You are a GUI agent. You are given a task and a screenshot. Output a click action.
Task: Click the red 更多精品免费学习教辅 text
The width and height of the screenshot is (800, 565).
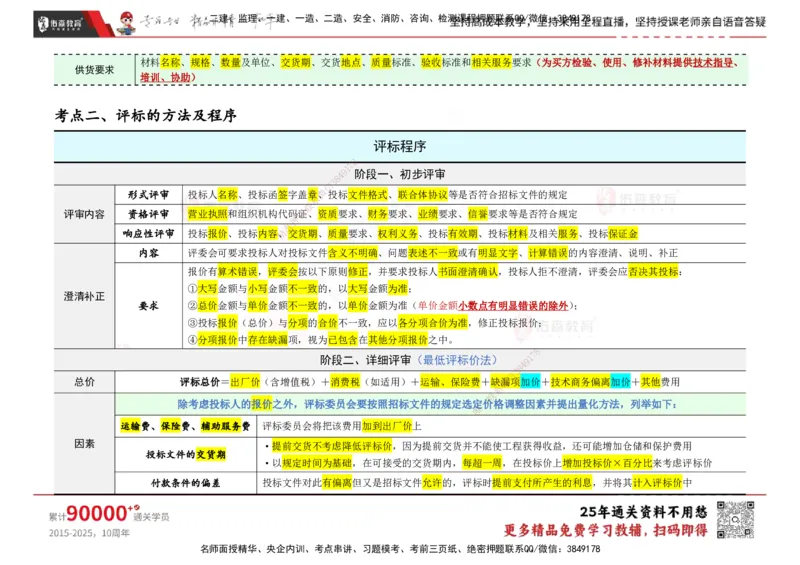(606, 530)
